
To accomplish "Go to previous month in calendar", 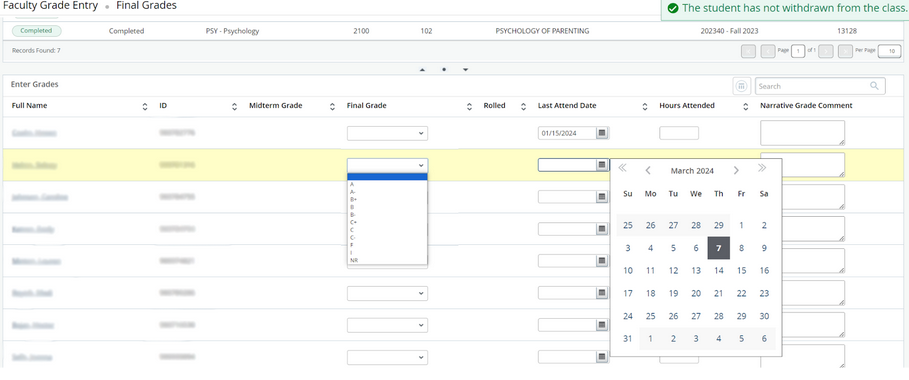I will click(648, 171).
